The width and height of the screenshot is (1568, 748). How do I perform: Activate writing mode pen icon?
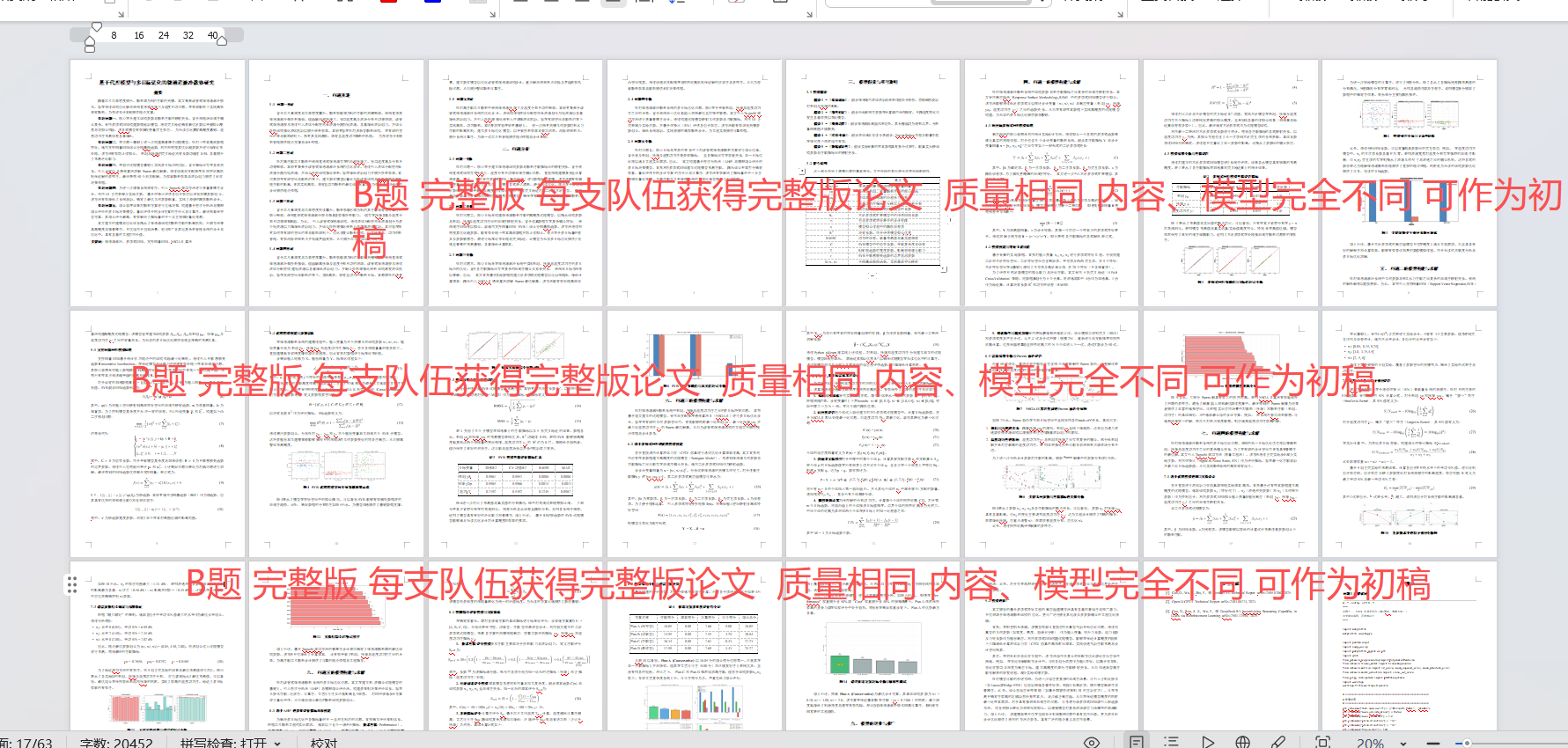[x=1278, y=742]
